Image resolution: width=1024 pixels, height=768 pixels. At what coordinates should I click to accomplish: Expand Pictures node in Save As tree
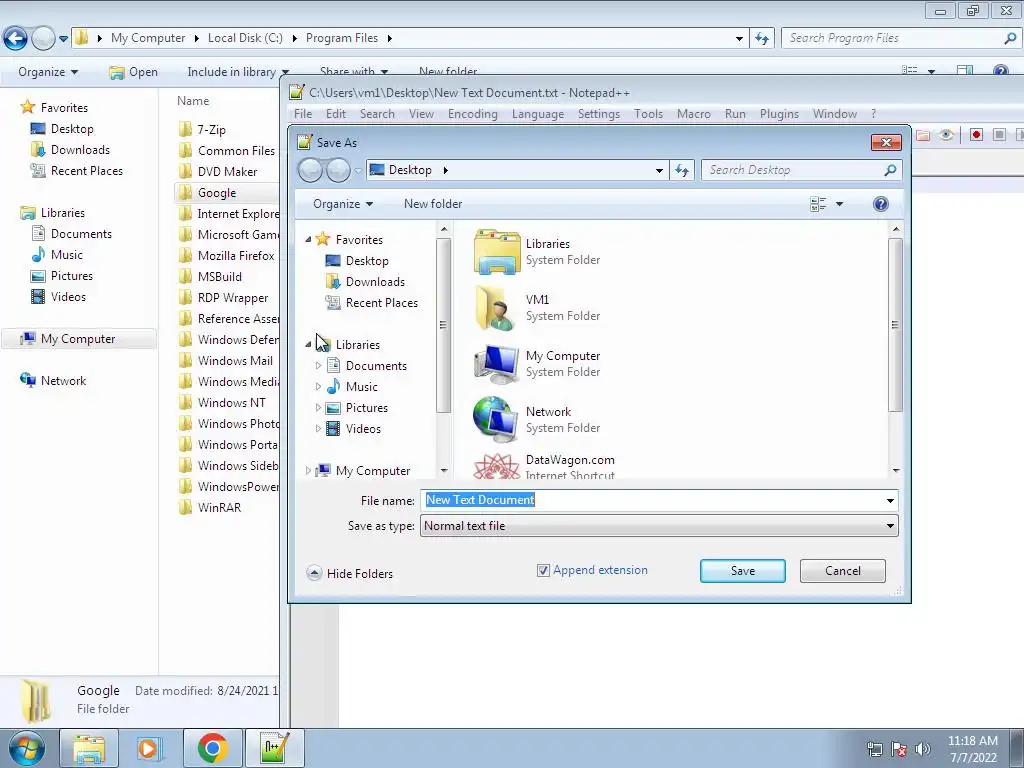coord(318,408)
